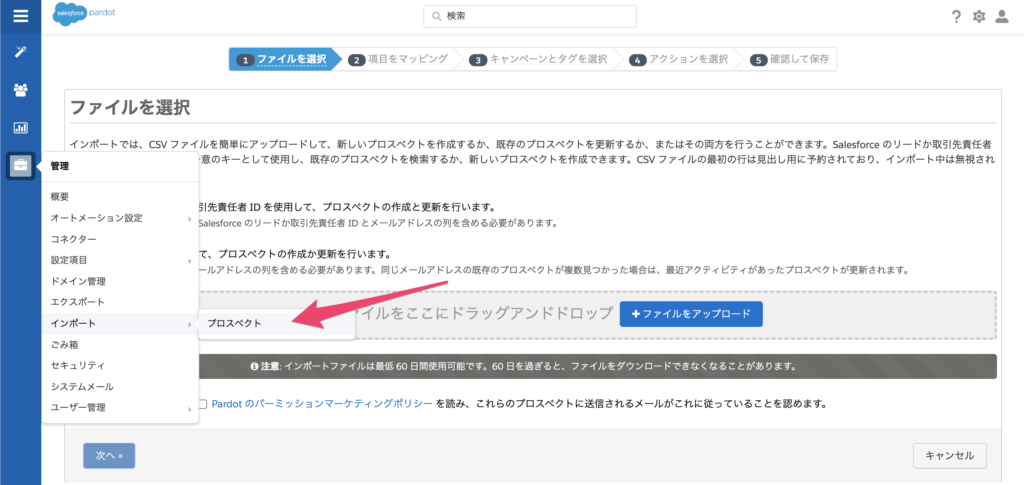Click the drag-and-drop file area
The width and height of the screenshot is (1024, 485).
pyautogui.click(x=597, y=315)
